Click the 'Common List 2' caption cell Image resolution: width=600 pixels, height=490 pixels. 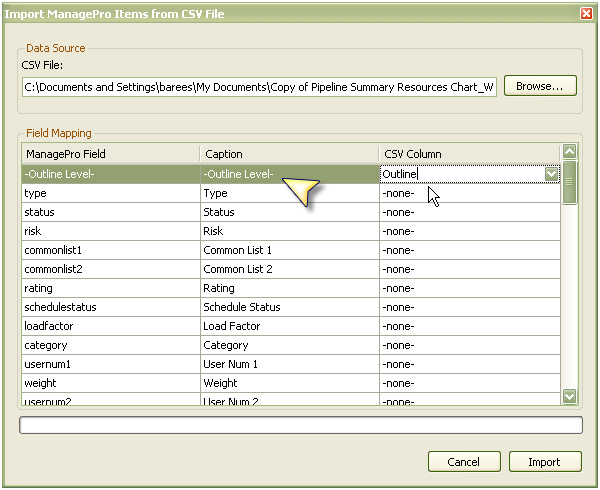(290, 269)
